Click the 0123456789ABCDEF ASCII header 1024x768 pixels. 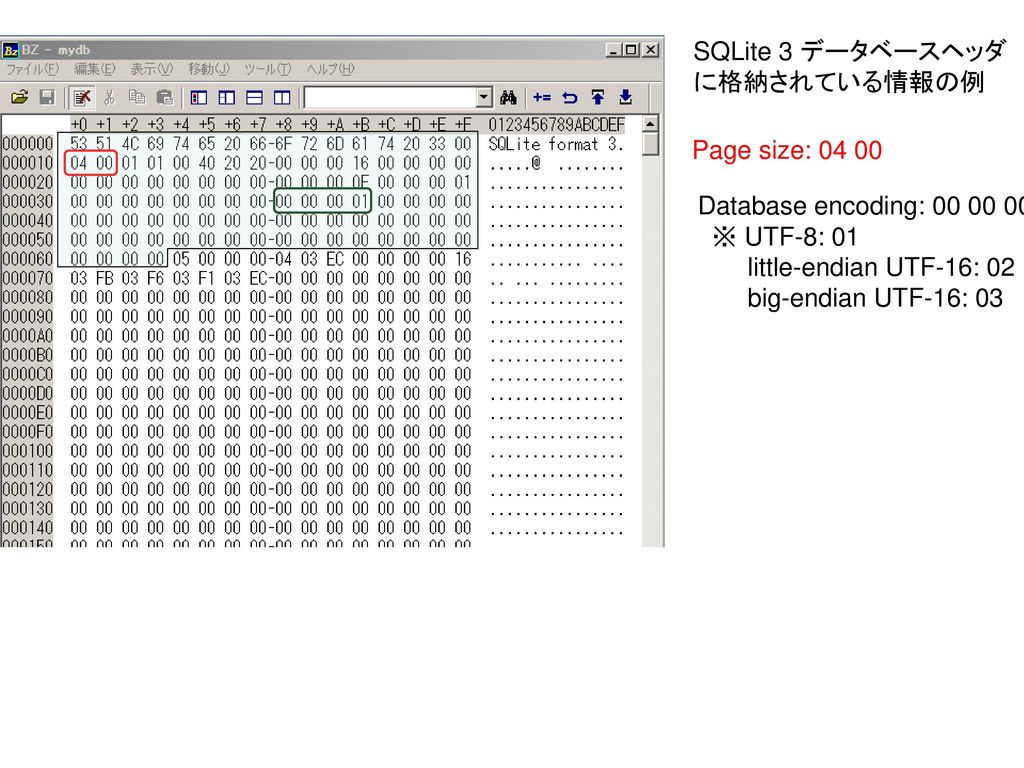(x=556, y=124)
